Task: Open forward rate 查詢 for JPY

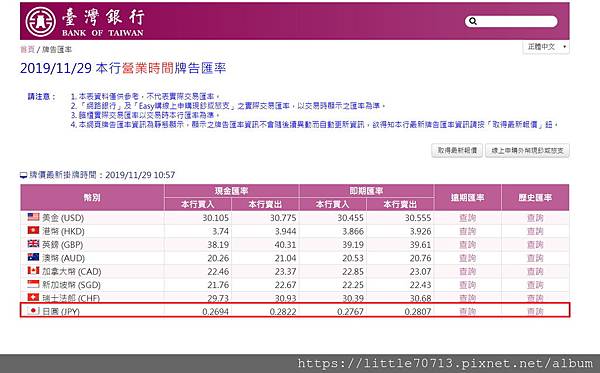Action: (468, 311)
